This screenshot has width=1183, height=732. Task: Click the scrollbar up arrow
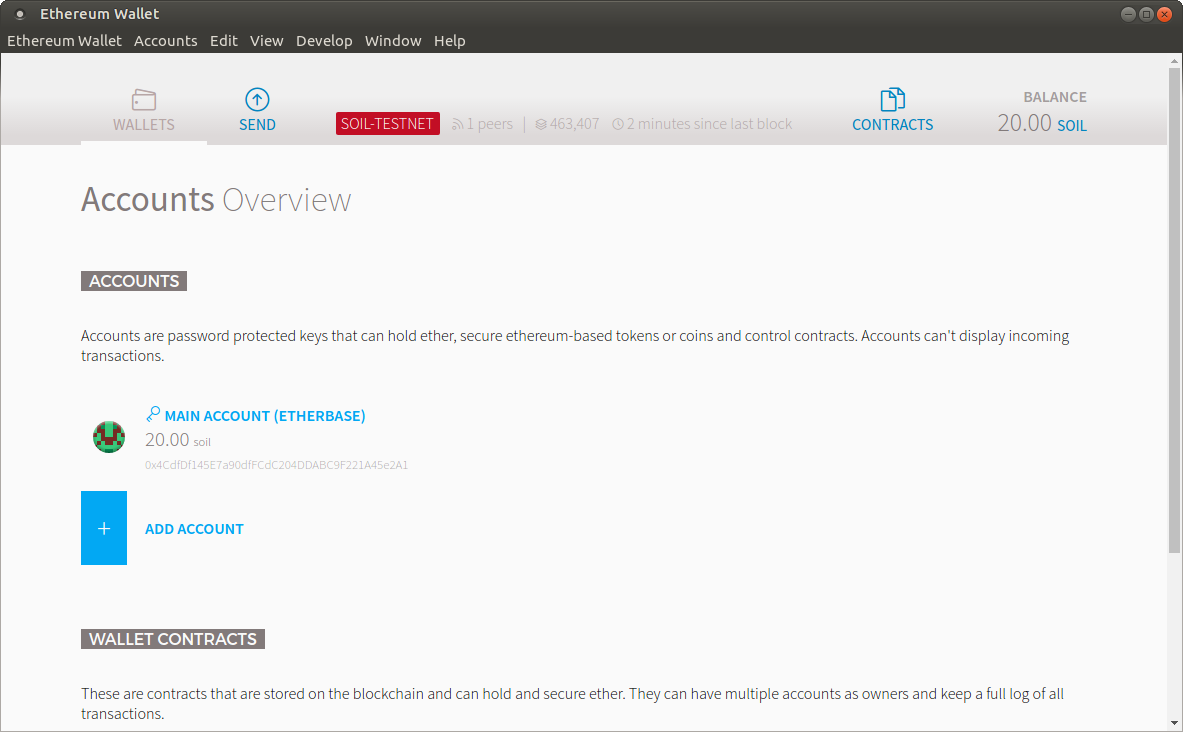click(x=1174, y=61)
